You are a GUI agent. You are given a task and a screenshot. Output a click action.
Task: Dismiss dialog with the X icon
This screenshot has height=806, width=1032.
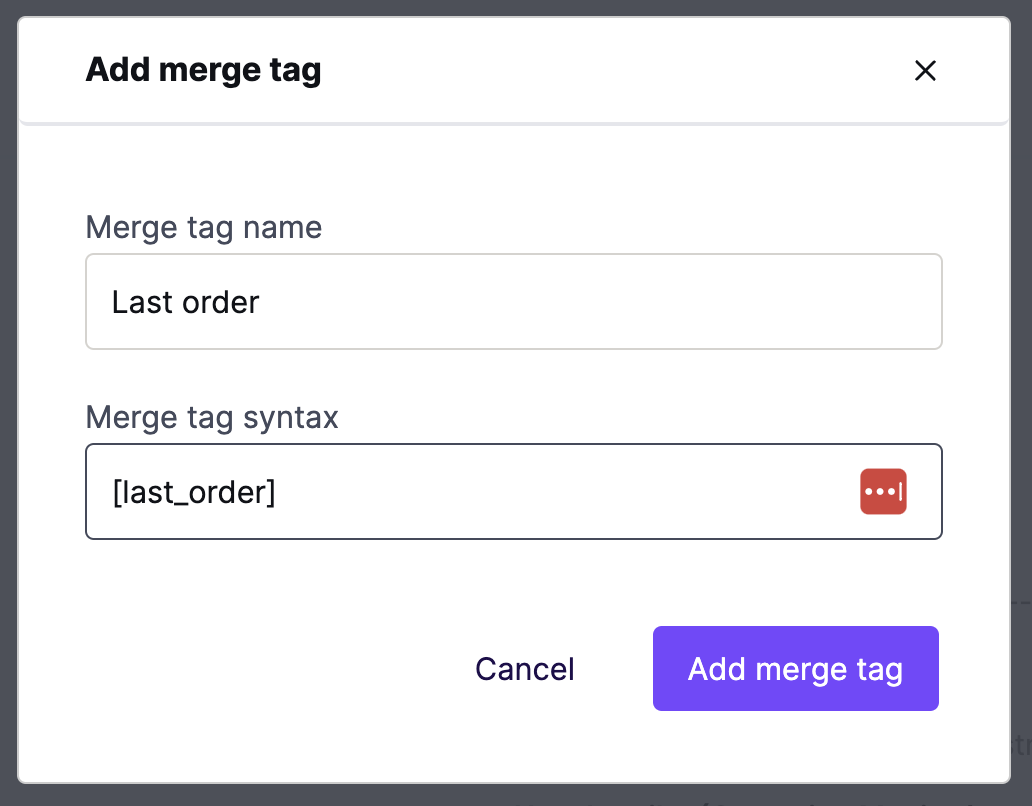[925, 70]
